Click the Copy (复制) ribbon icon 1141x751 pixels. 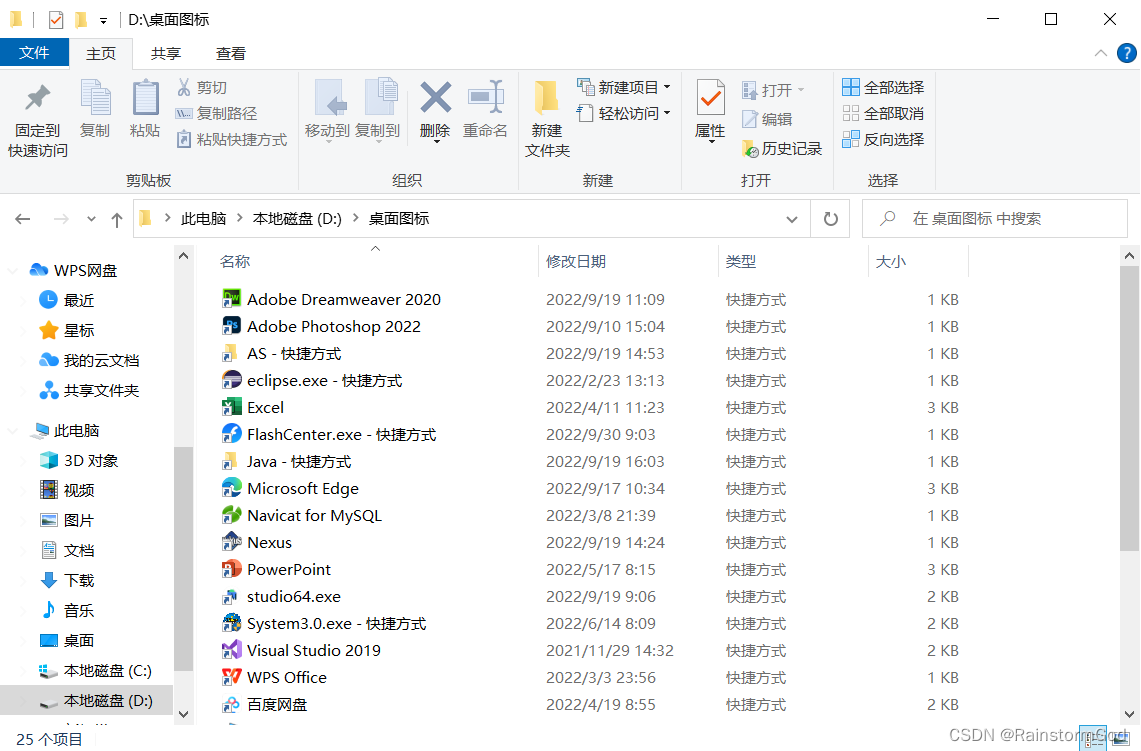click(95, 98)
